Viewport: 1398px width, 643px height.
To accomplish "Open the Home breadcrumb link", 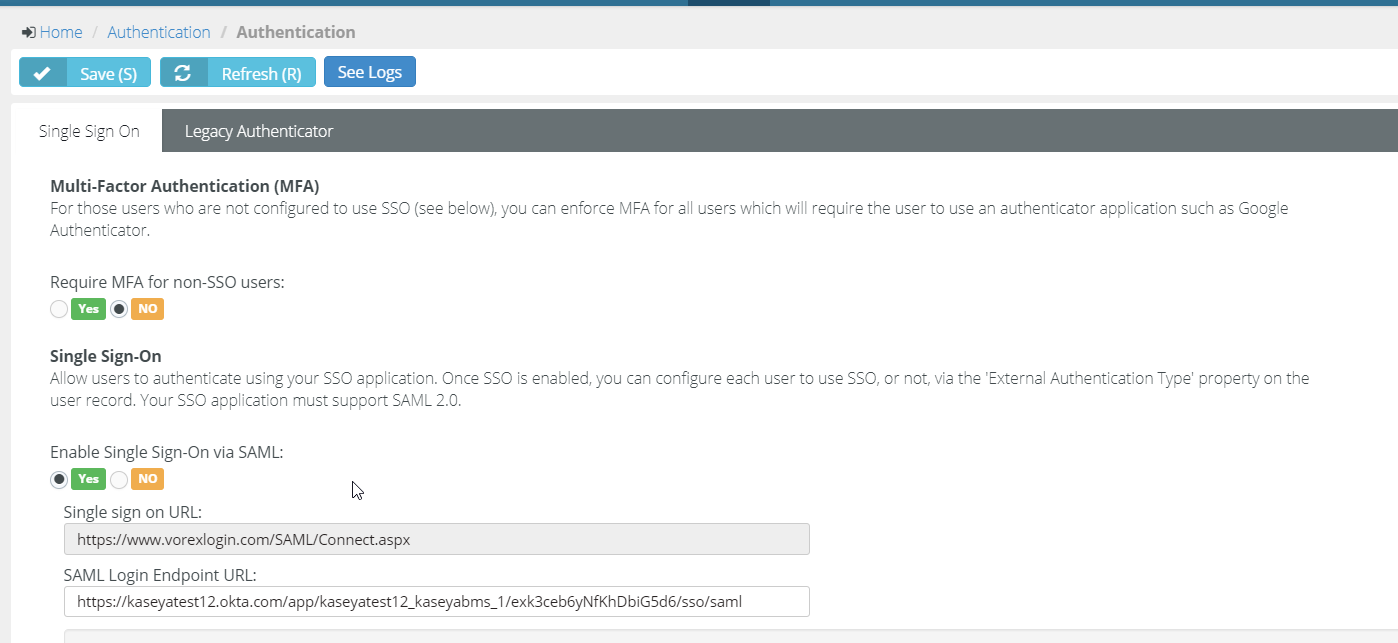I will 61,32.
